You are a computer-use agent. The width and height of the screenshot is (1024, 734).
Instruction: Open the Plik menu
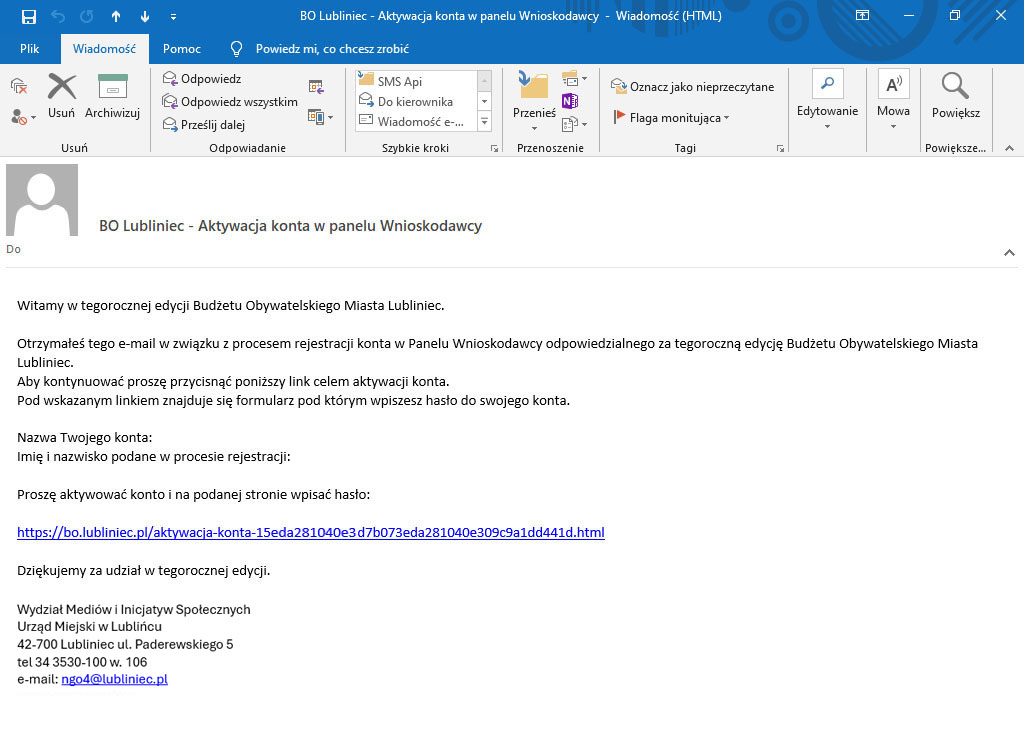[x=30, y=49]
